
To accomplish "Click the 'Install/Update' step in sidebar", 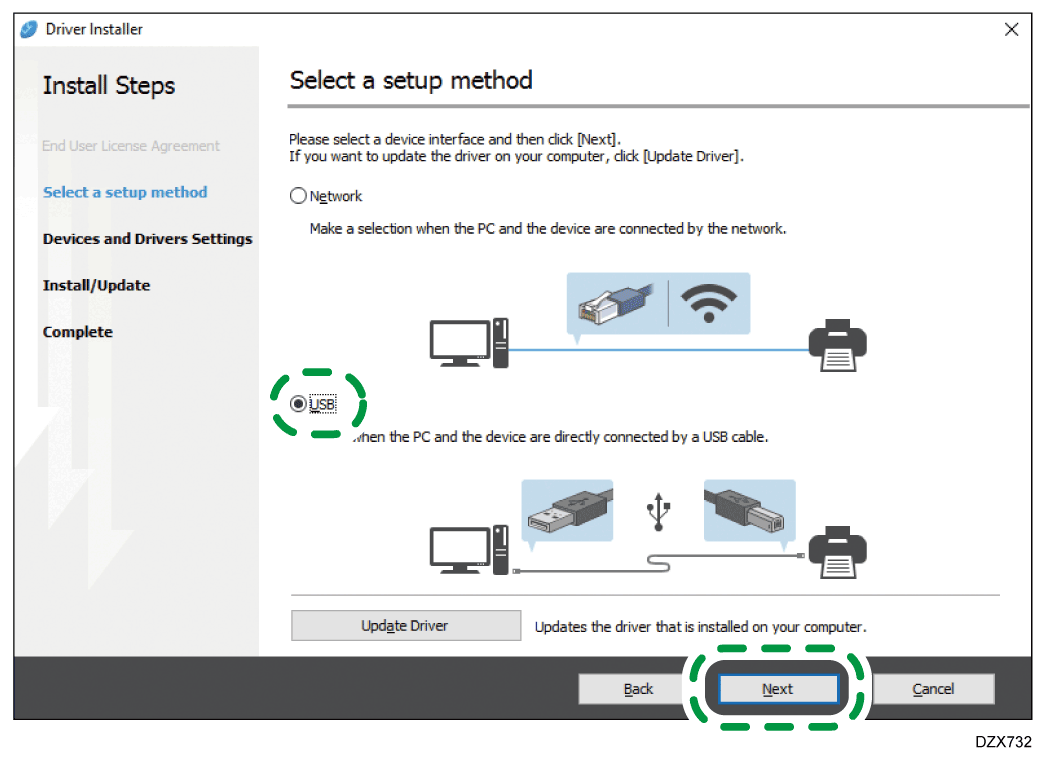I will 96,285.
